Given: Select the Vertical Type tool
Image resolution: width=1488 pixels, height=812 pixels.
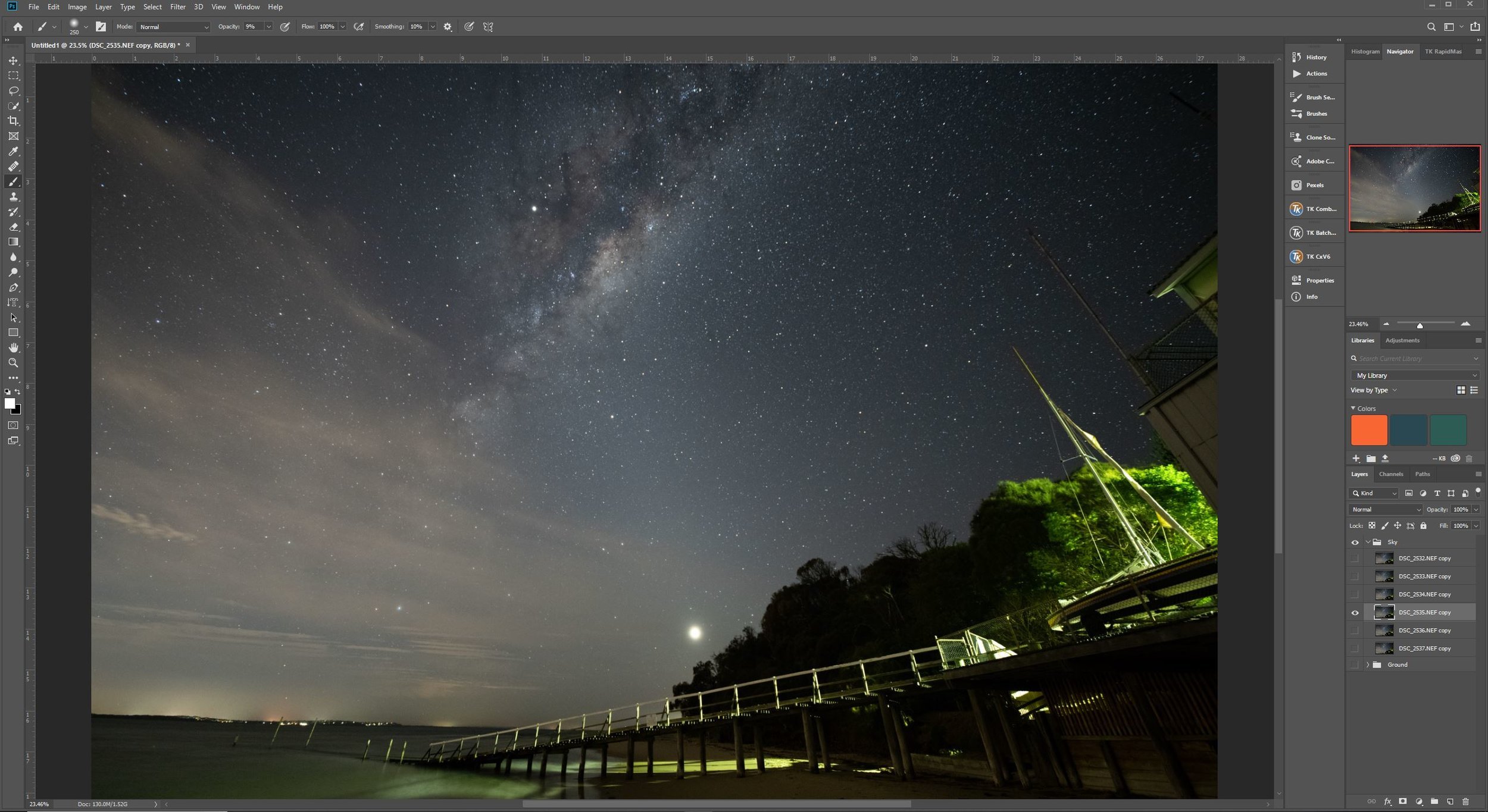Looking at the screenshot, I should (x=13, y=302).
